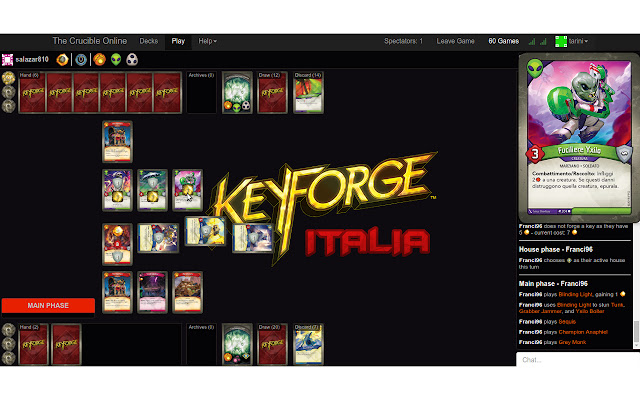640x400 pixels.
Task: Open bottom player's Discard (7) pile
Action: 308,344
